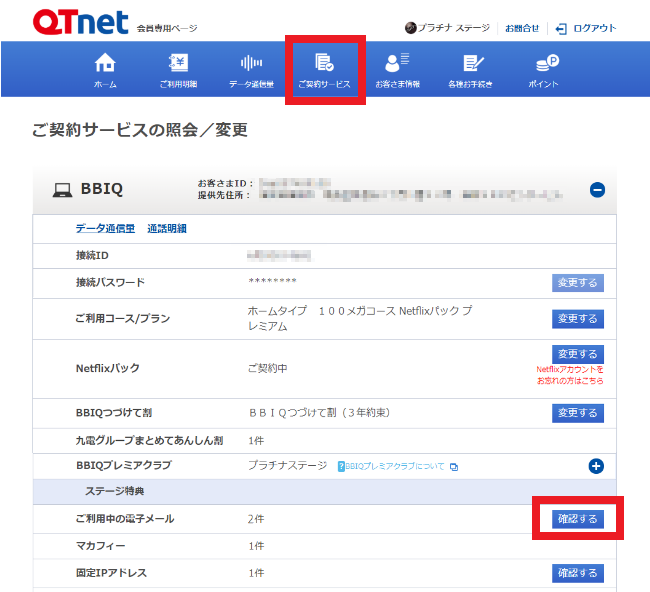
Task: Click 変更する for Netflixパック
Action: [x=577, y=354]
